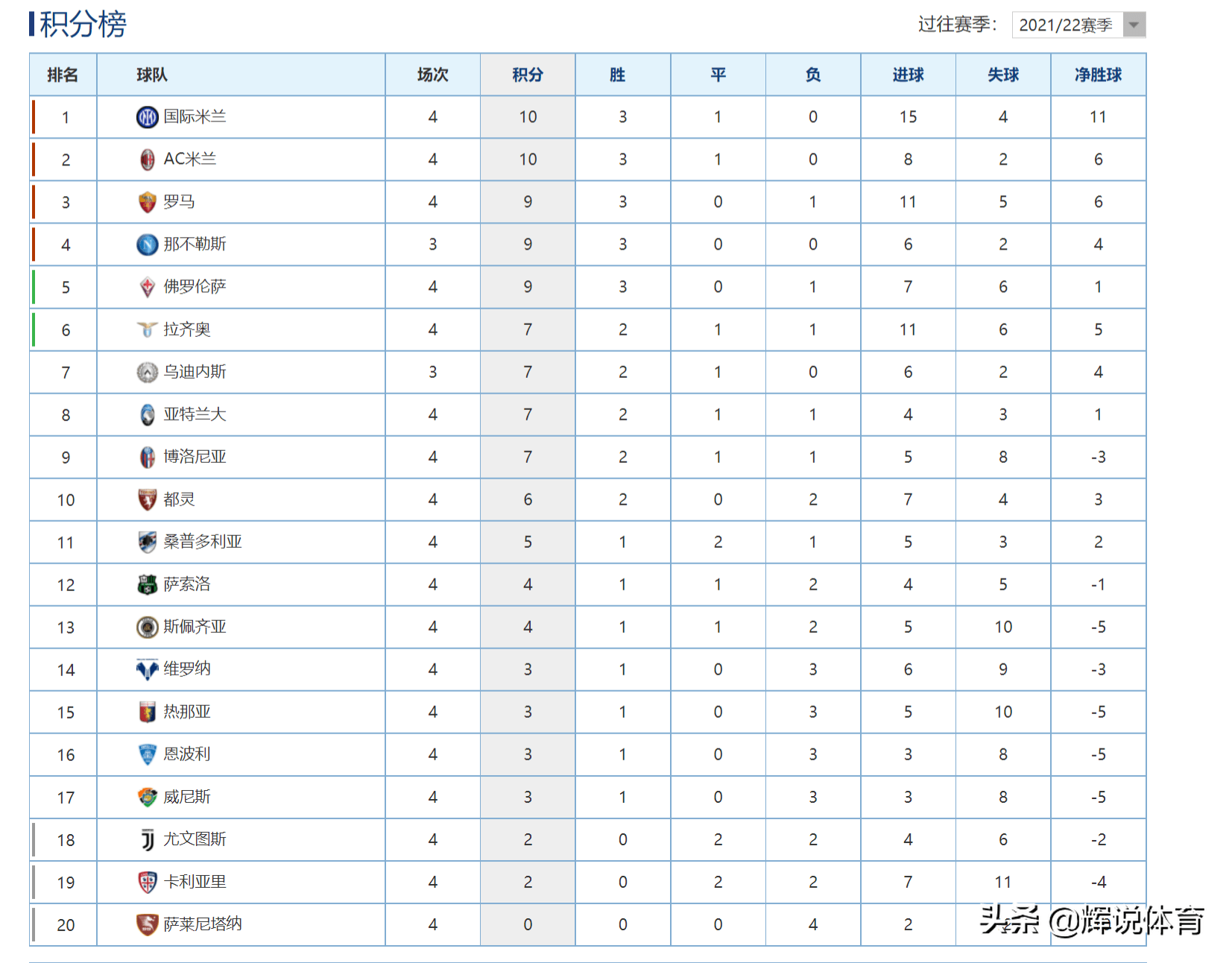Screen dimensions: 1232x963
Task: Sort by 平 column header
Action: (718, 75)
